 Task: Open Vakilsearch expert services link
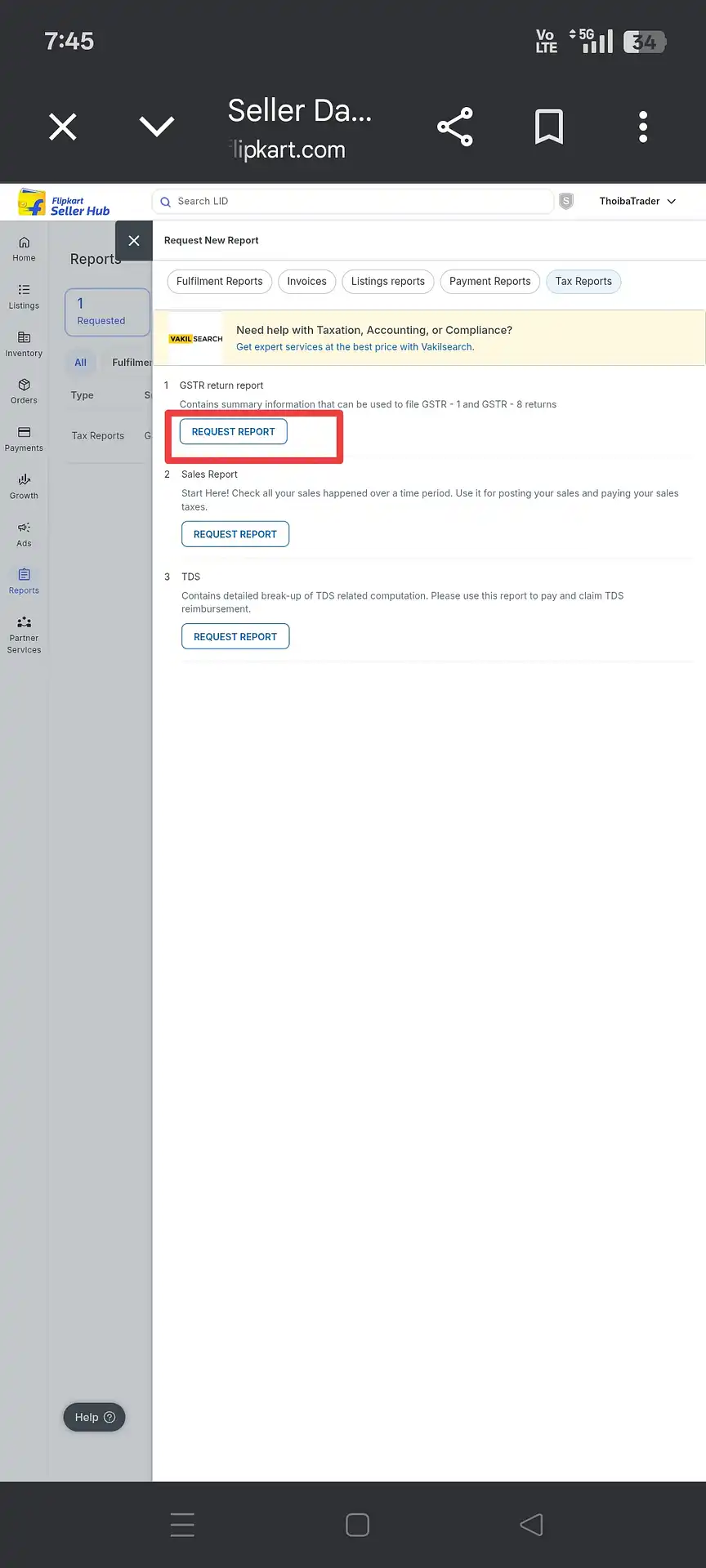coord(355,347)
